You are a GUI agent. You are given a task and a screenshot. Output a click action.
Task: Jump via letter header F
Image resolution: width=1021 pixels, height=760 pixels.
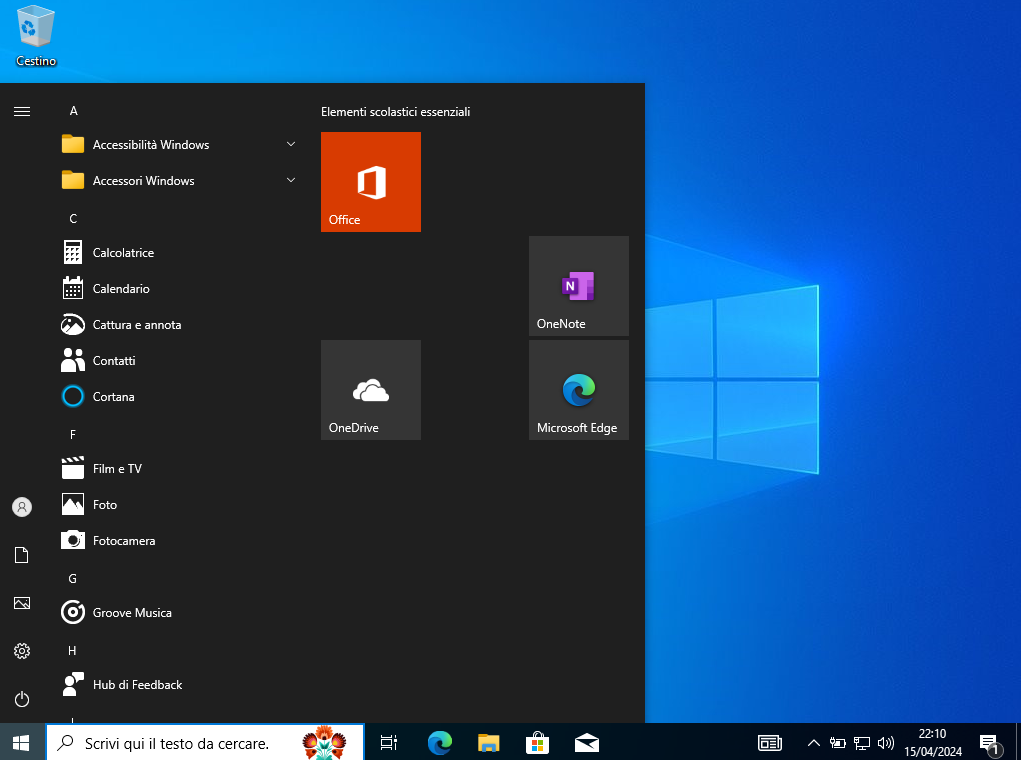(73, 434)
